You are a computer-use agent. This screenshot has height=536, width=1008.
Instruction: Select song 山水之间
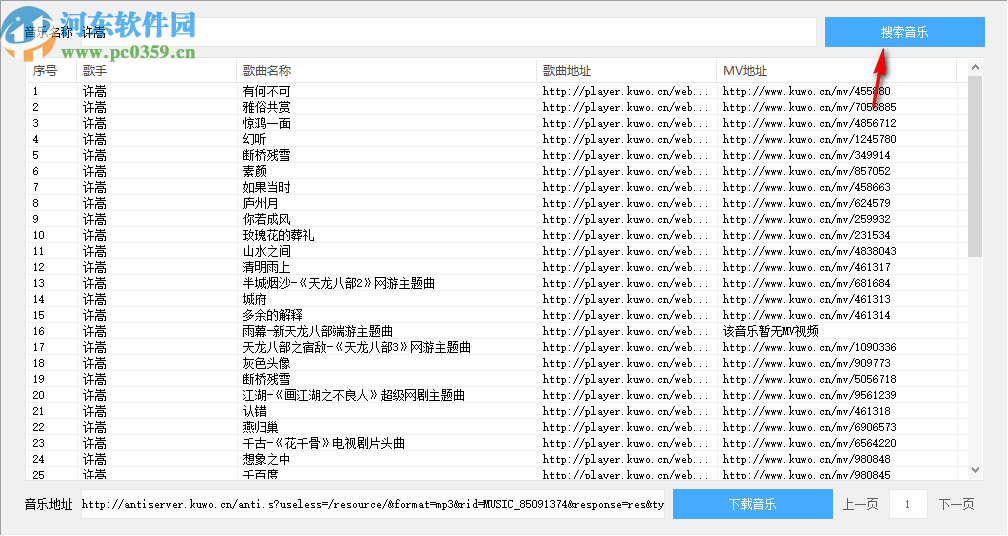(267, 251)
